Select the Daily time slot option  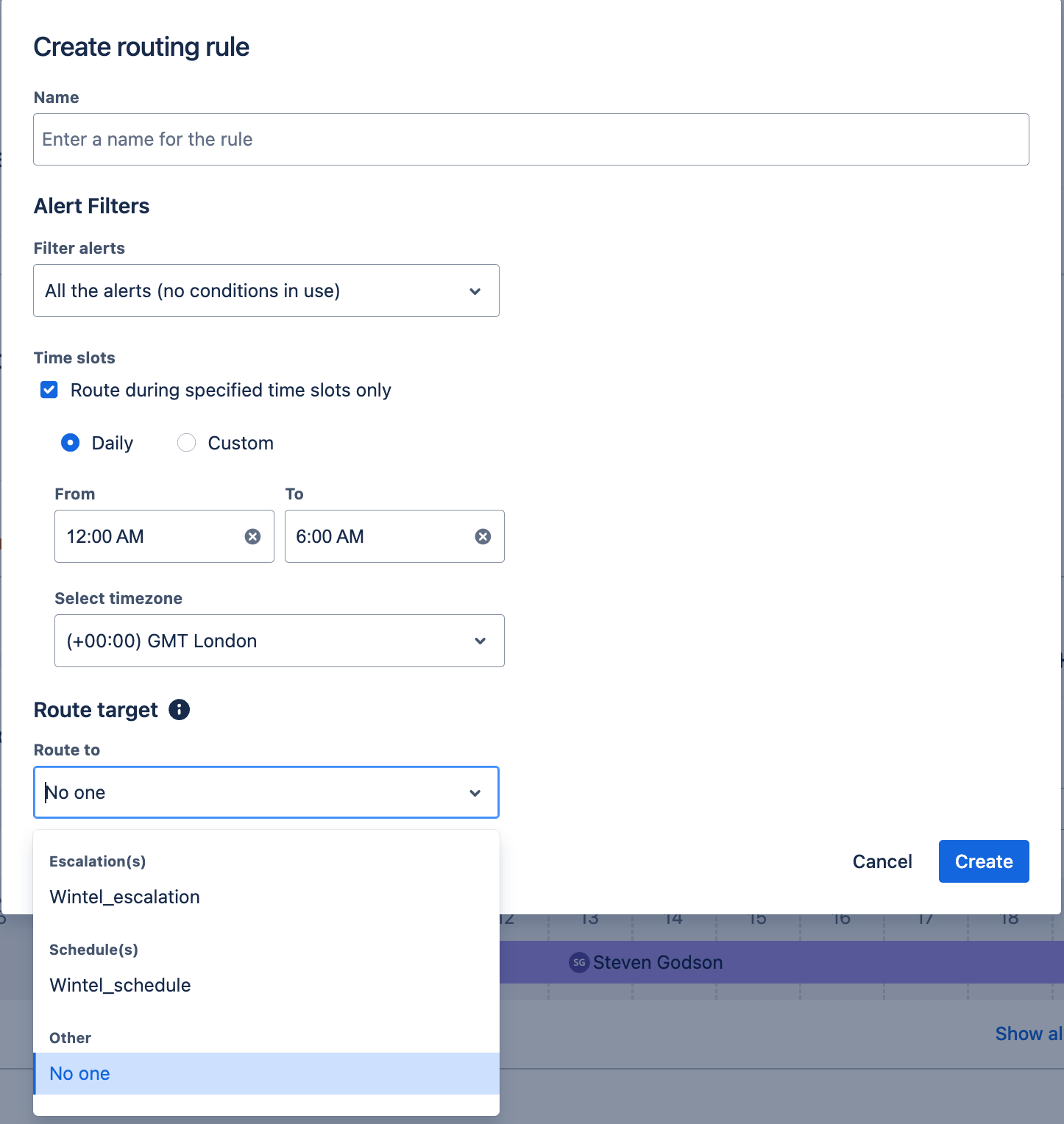click(x=70, y=442)
